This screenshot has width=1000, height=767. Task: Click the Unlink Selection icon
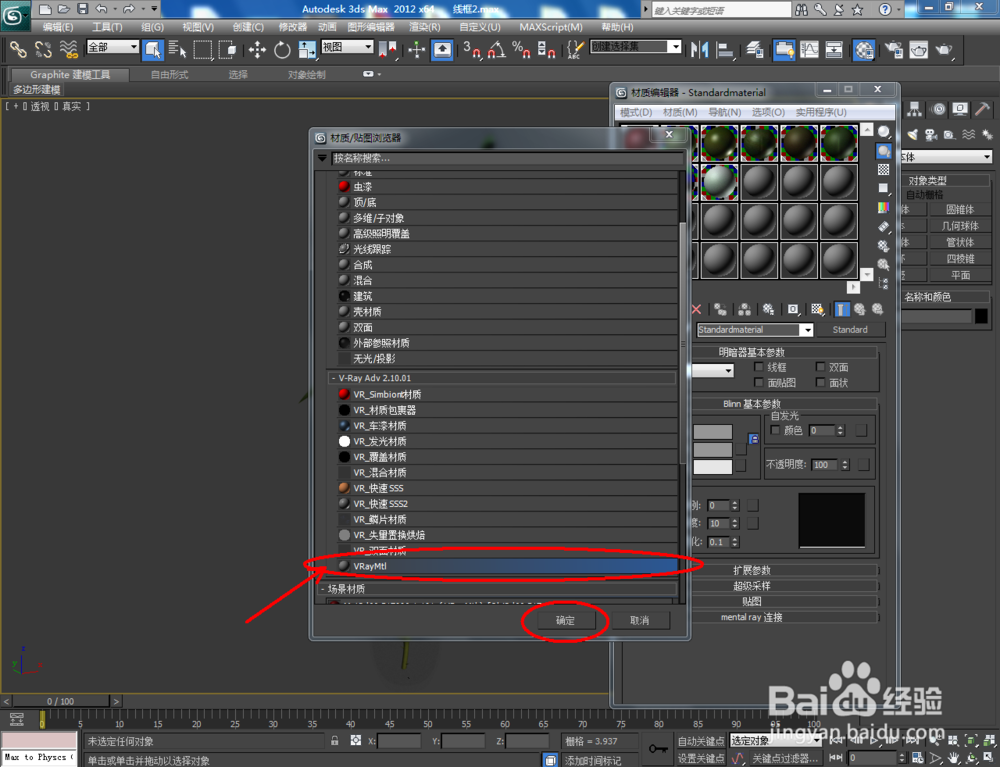click(43, 50)
